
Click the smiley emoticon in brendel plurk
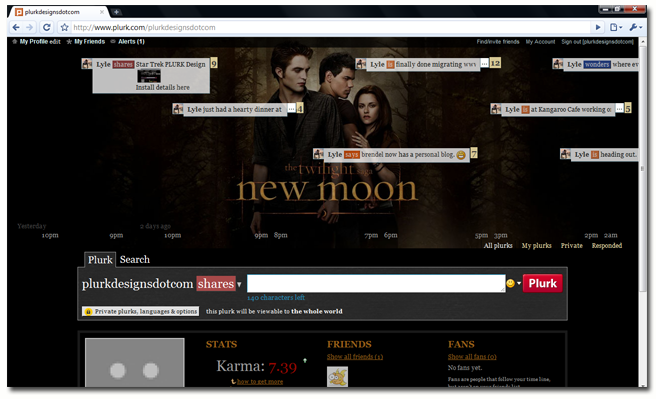[x=461, y=155]
